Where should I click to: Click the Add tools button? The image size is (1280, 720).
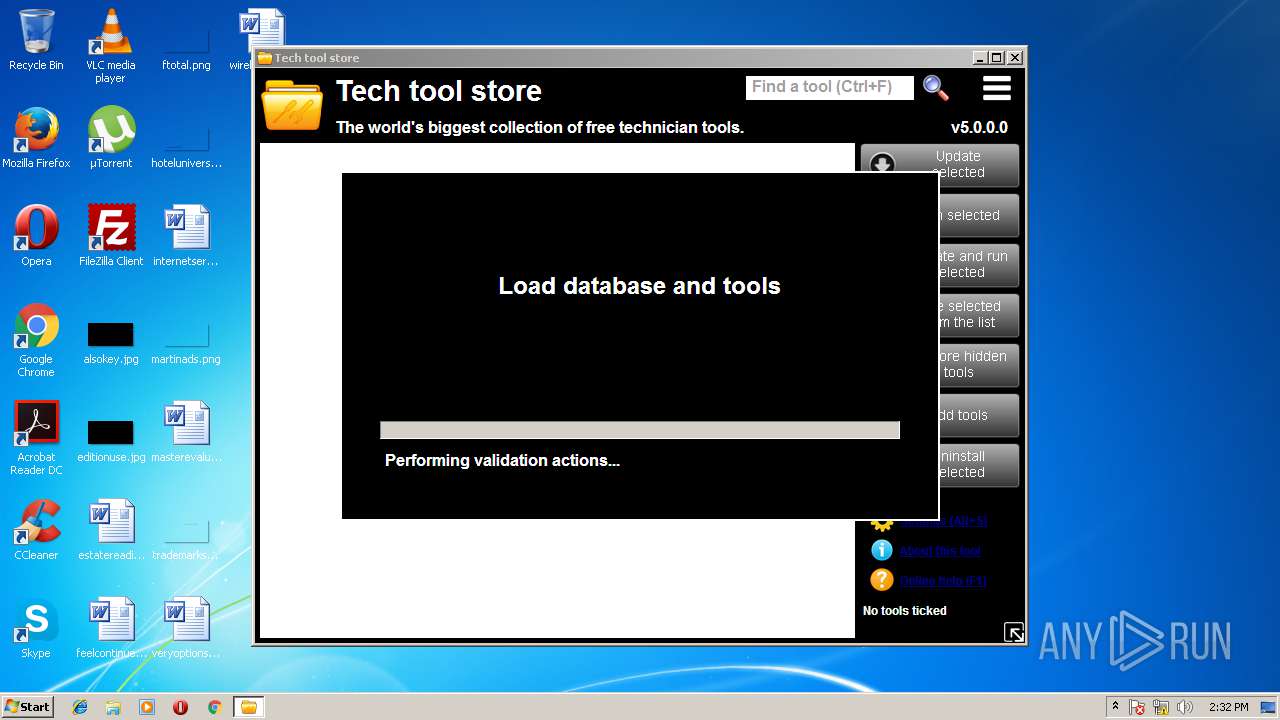pyautogui.click(x=978, y=415)
